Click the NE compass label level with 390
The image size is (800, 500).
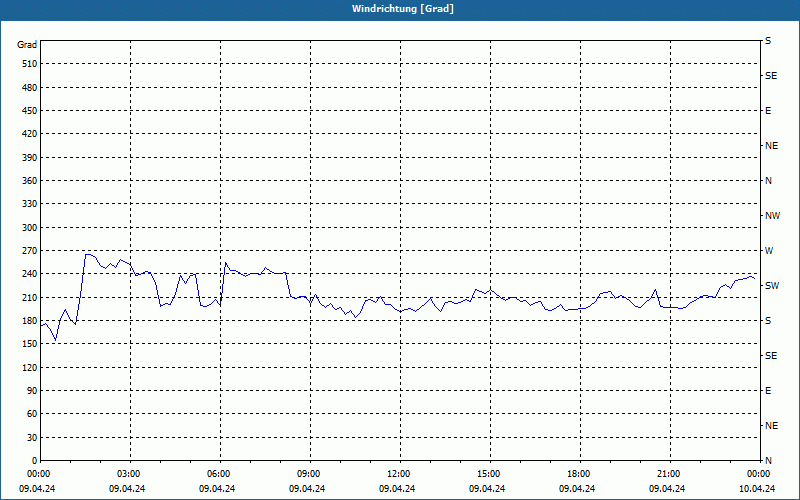(x=771, y=146)
